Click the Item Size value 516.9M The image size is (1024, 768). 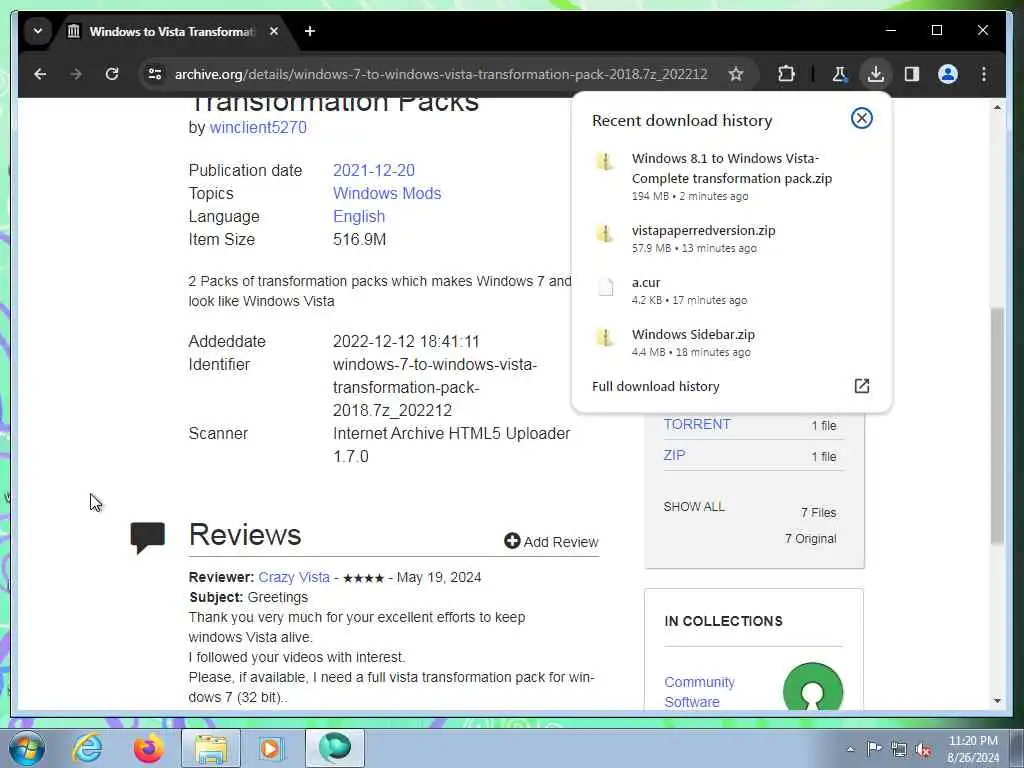point(359,240)
